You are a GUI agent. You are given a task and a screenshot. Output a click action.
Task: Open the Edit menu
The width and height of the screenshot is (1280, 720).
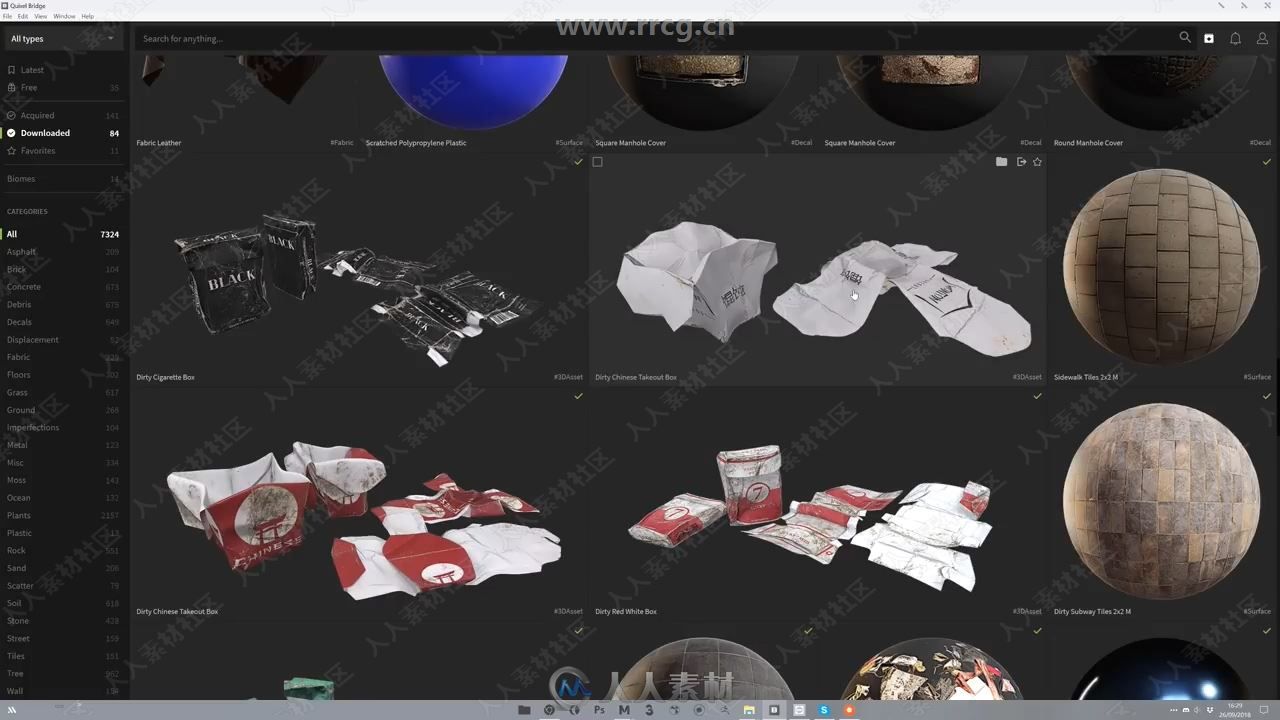point(23,17)
